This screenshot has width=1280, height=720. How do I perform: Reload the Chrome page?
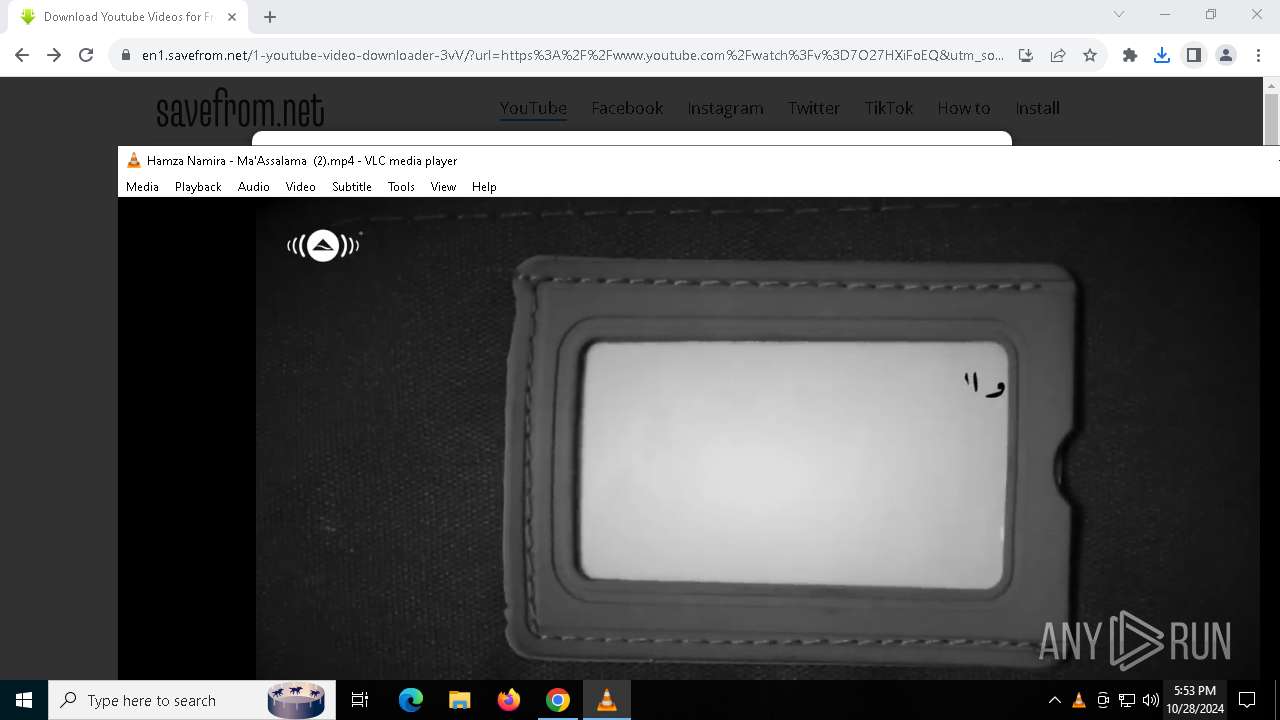click(x=86, y=55)
